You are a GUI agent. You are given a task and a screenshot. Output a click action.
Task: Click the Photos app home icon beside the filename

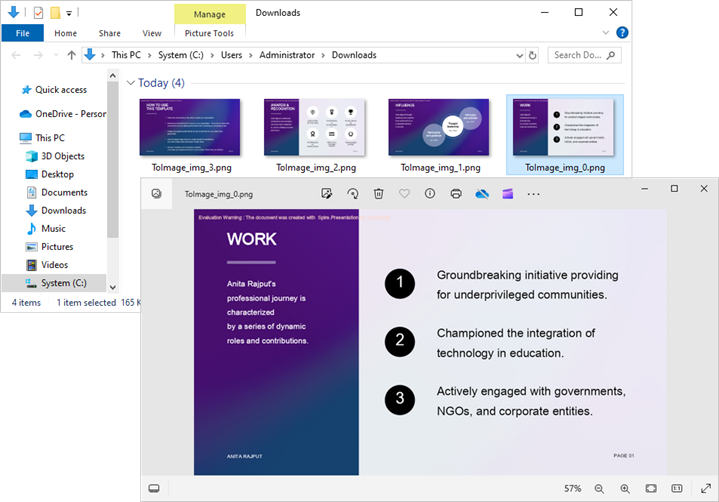[x=156, y=193]
